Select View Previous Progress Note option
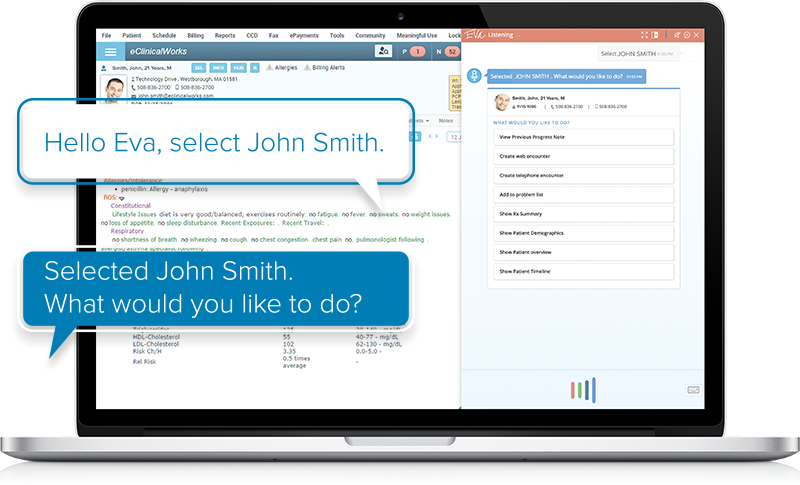 tap(583, 137)
